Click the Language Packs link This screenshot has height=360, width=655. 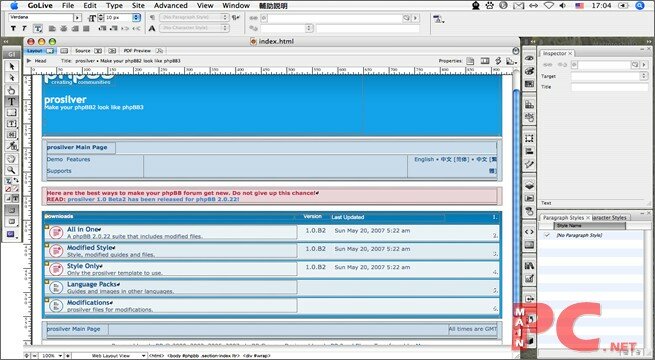[92, 284]
